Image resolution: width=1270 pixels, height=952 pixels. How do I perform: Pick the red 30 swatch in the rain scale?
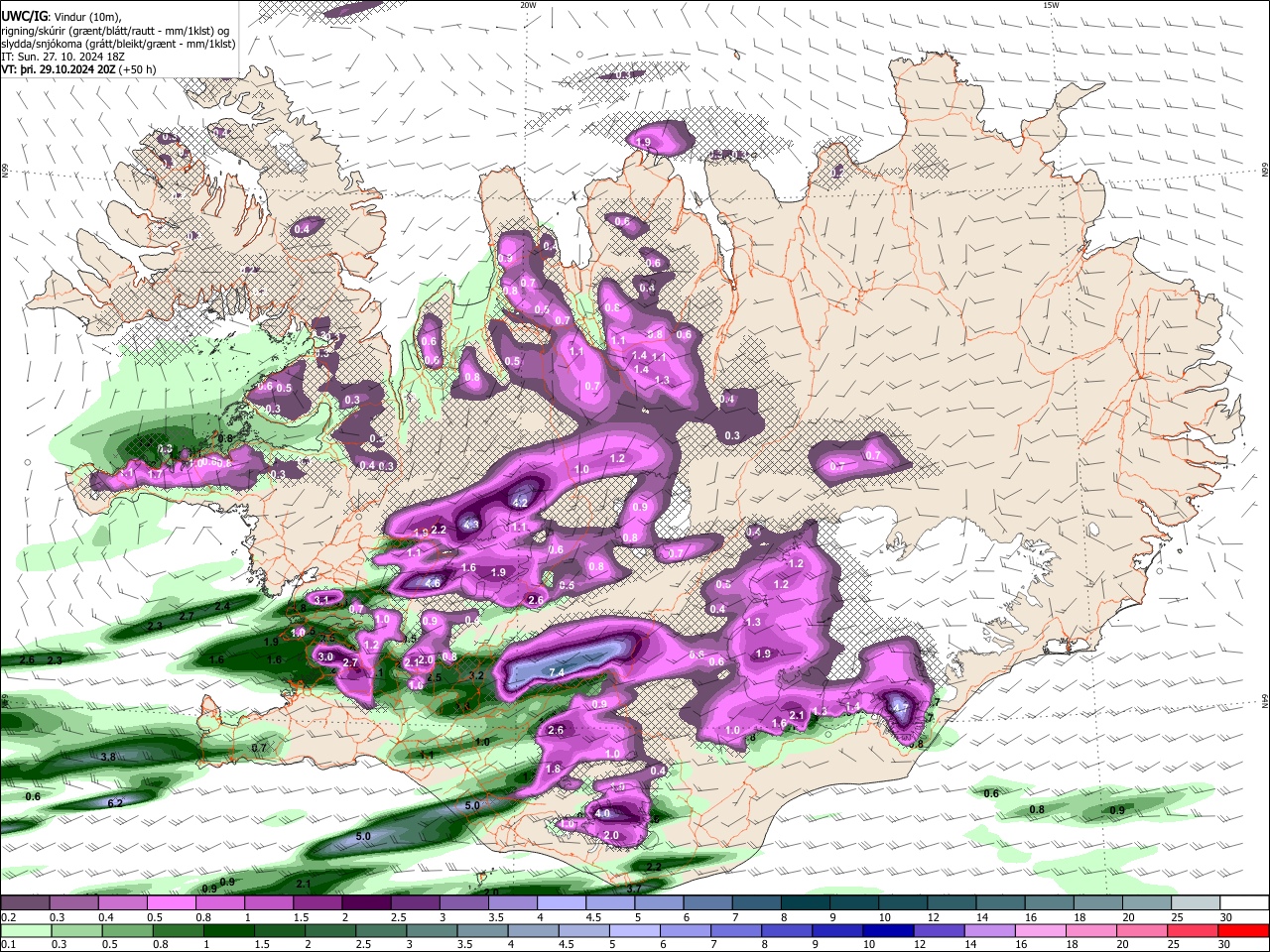pyautogui.click(x=1242, y=930)
